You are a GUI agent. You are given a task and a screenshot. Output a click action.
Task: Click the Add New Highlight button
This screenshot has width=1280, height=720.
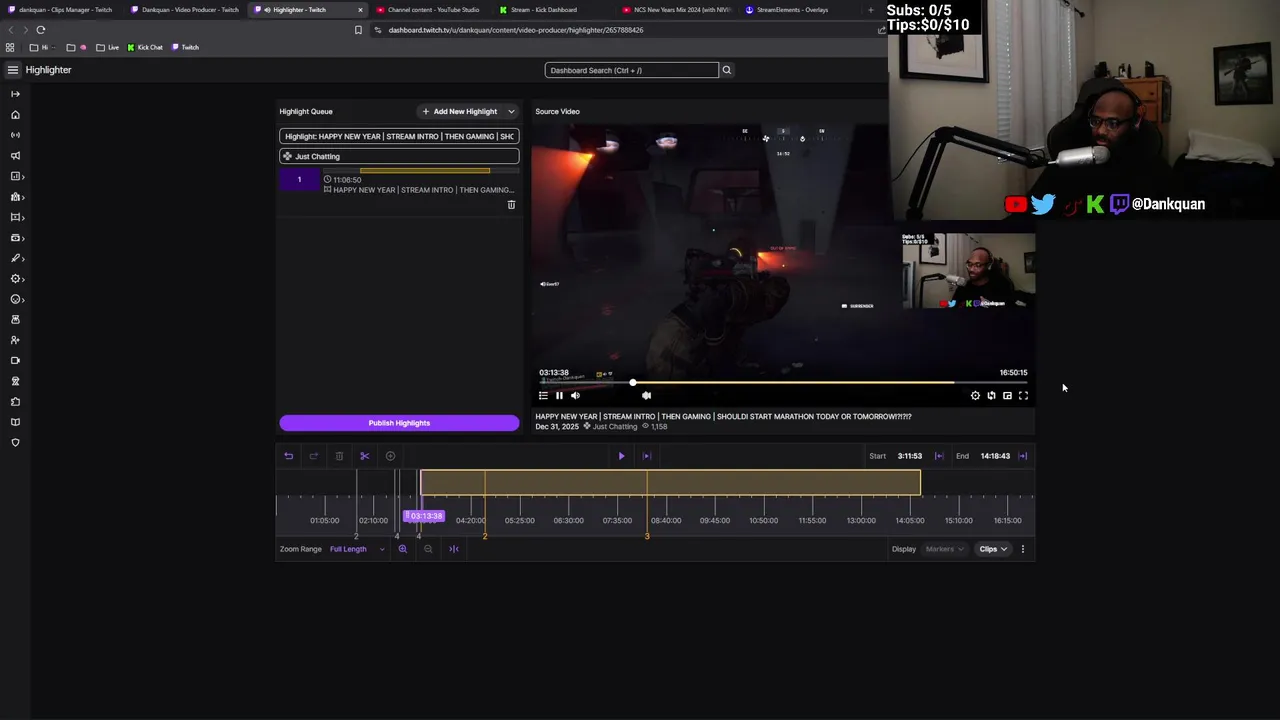click(x=460, y=112)
